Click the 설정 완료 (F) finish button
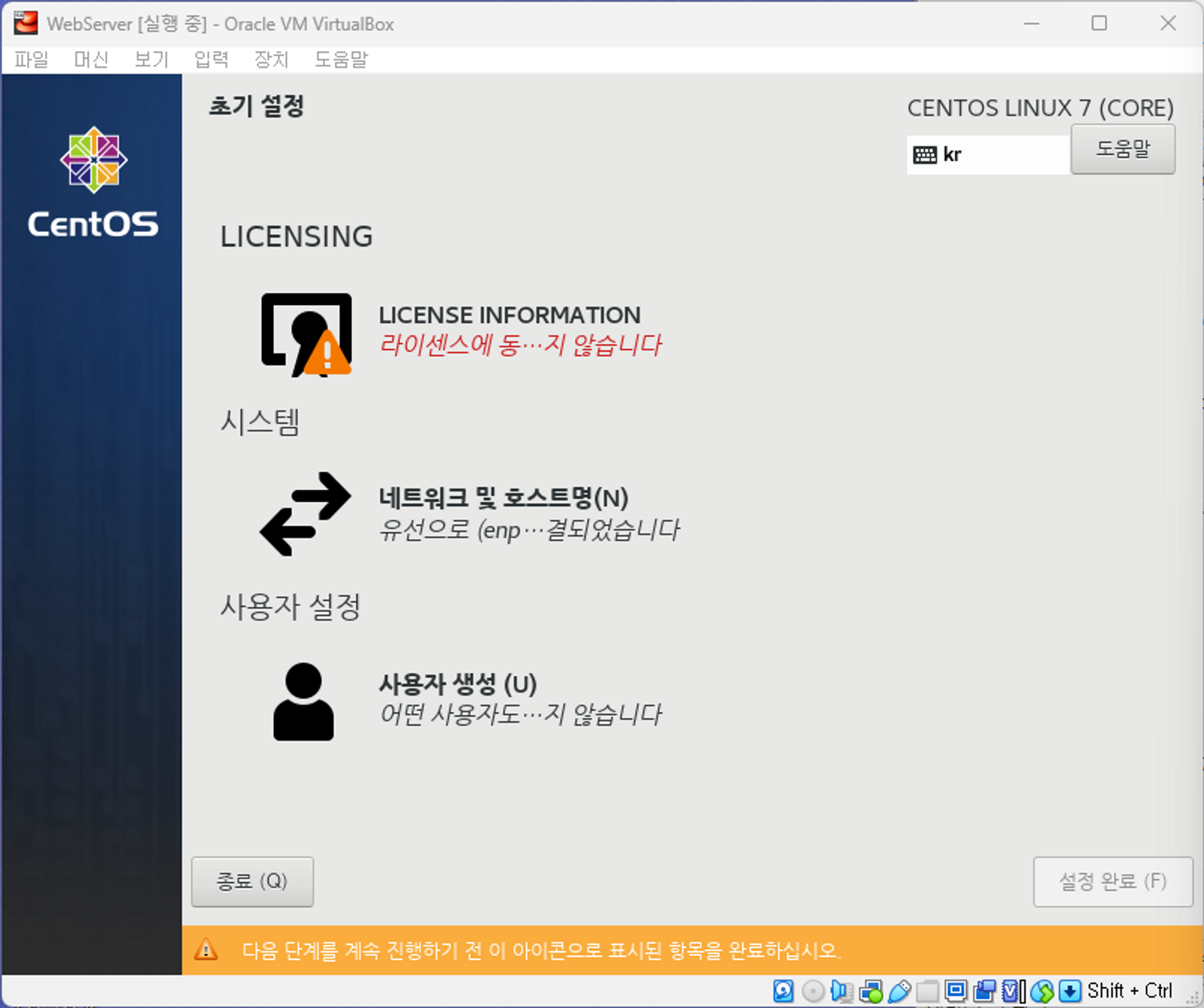Image resolution: width=1204 pixels, height=1008 pixels. click(x=1113, y=882)
